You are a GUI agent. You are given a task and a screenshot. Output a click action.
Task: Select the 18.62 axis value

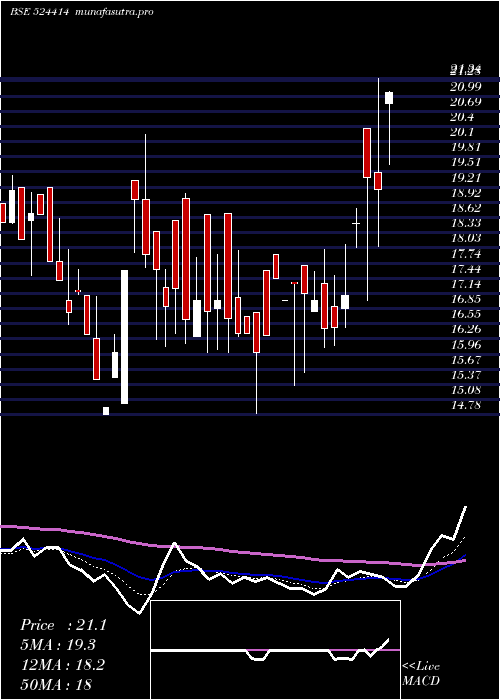click(x=466, y=208)
